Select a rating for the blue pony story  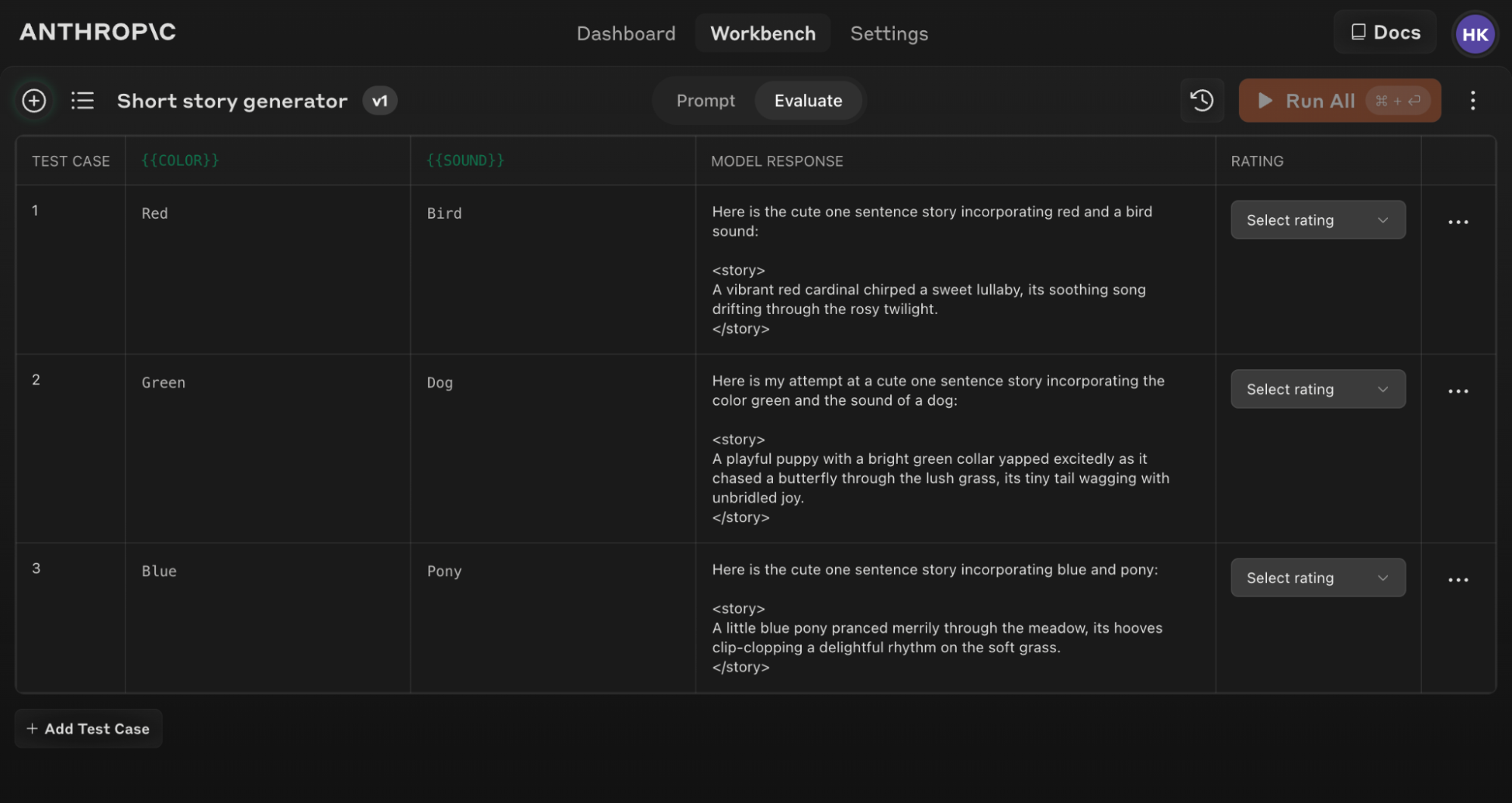(x=1318, y=577)
